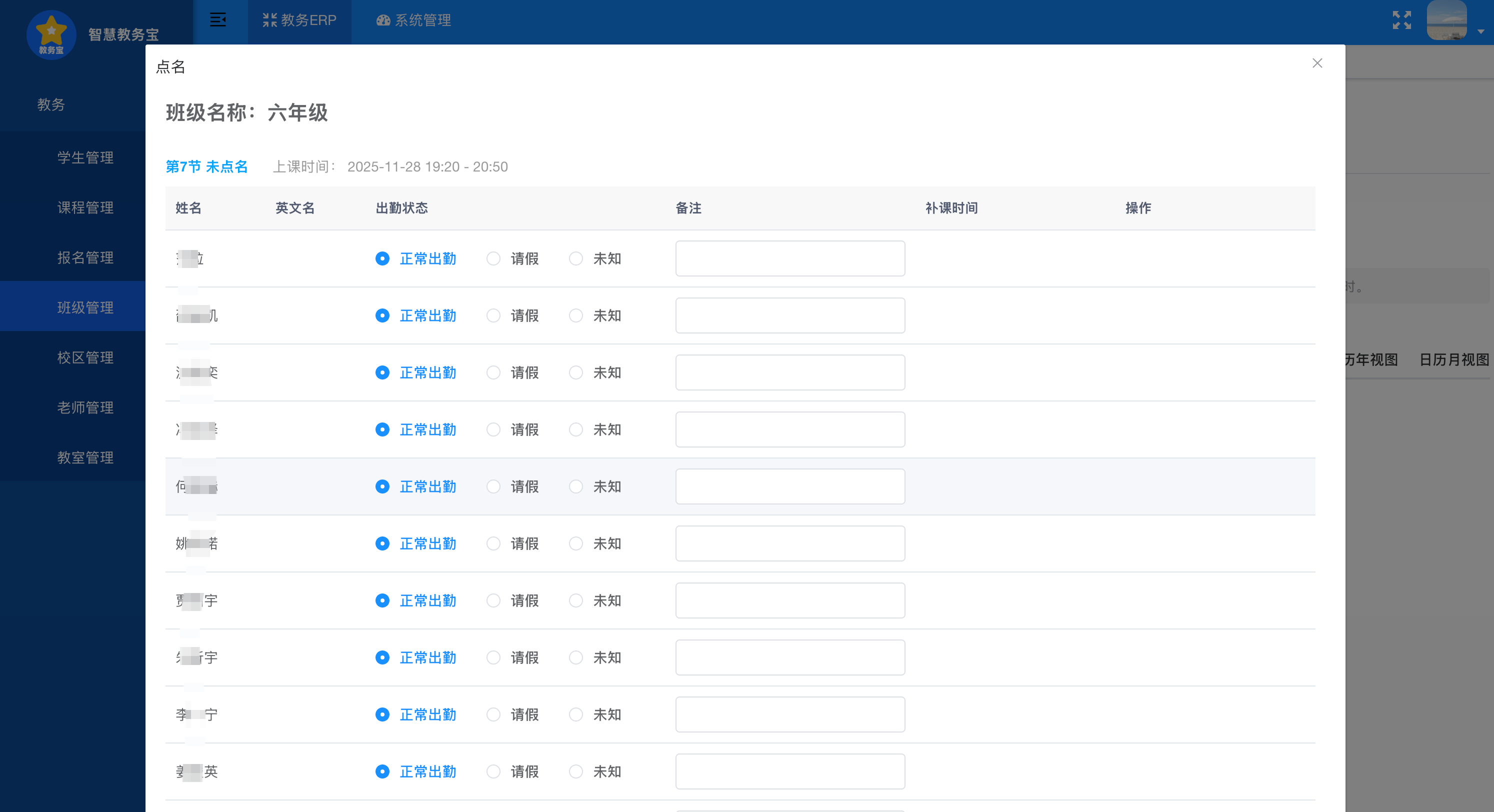Select 请假 for the first student
This screenshot has height=812, width=1494.
click(x=493, y=258)
